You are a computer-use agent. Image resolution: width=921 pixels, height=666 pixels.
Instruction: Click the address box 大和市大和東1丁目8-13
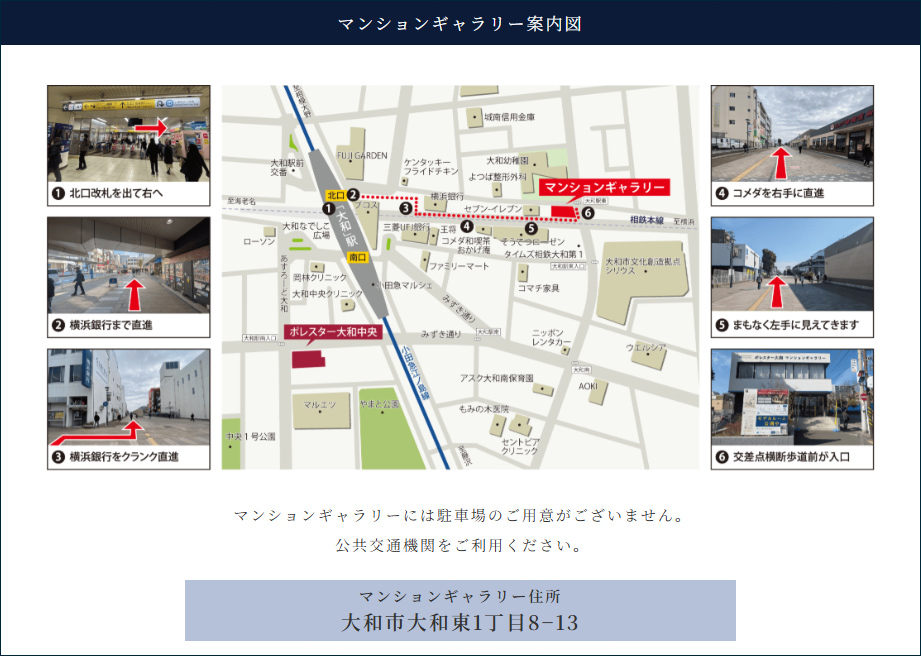tap(460, 610)
